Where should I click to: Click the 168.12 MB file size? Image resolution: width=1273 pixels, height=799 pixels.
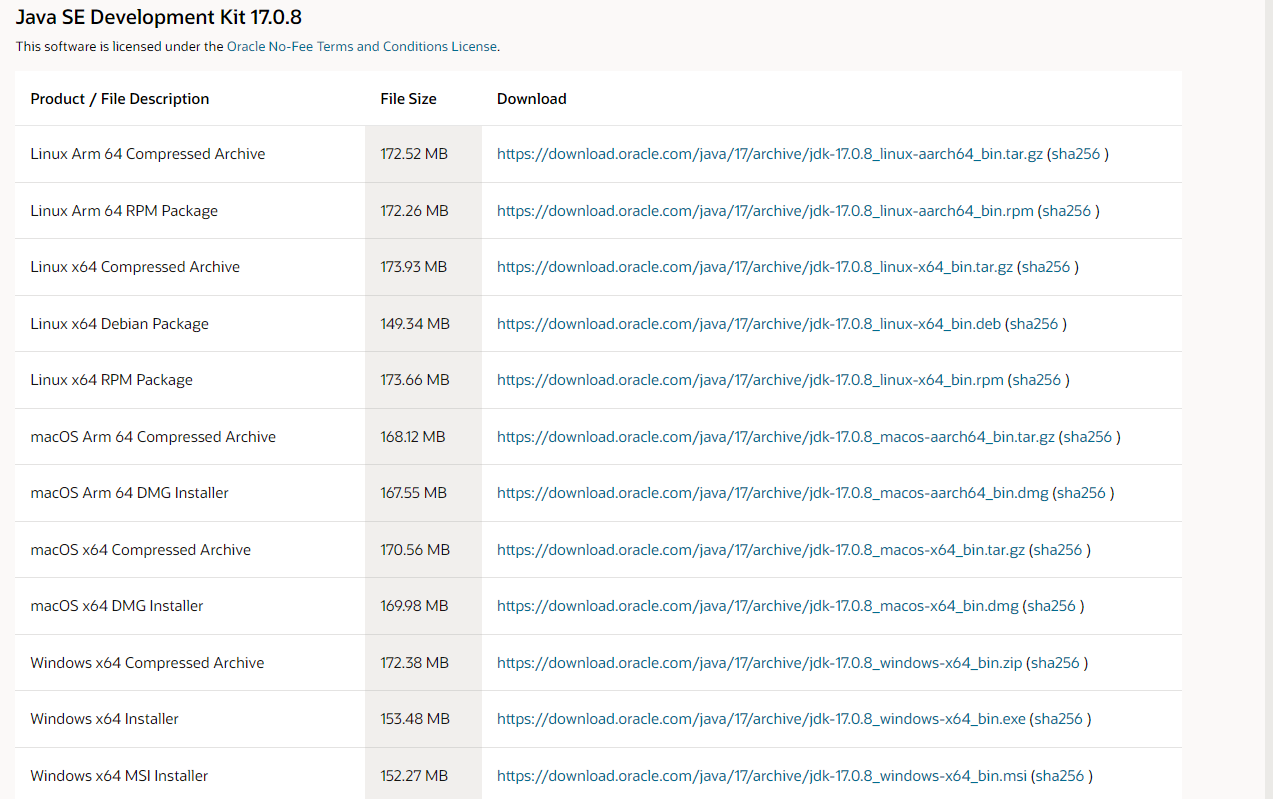pyautogui.click(x=413, y=437)
